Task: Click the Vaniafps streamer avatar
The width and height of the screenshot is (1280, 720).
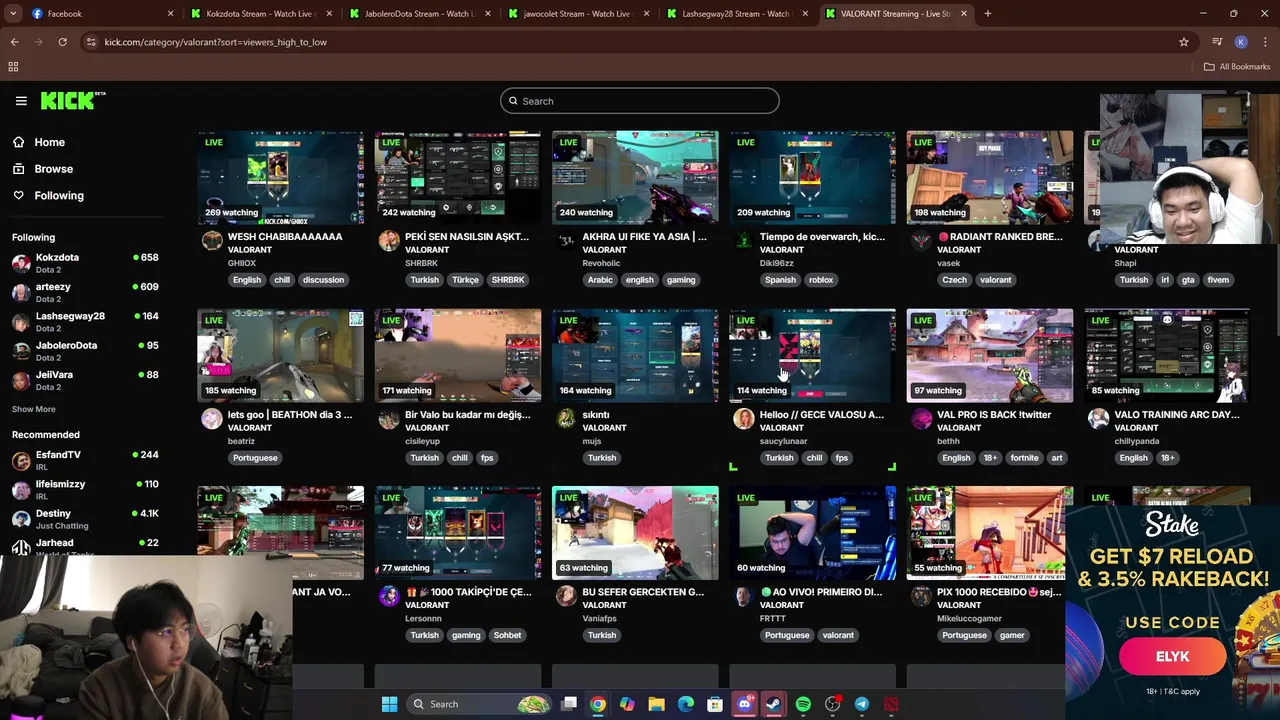Action: click(x=566, y=596)
